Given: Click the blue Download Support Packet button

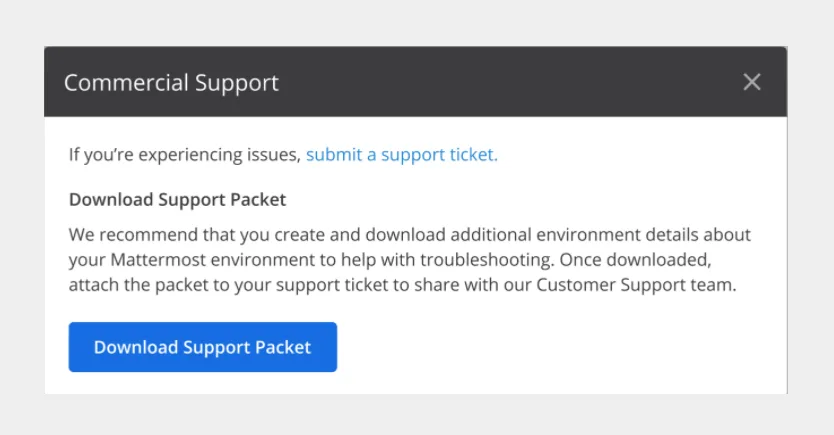Looking at the screenshot, I should (203, 347).
